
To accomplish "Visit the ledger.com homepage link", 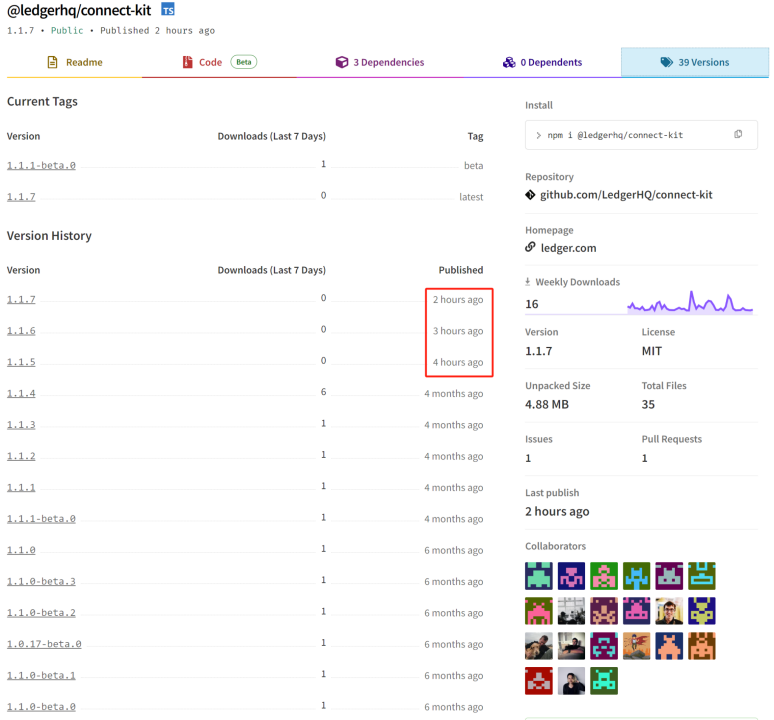I will tap(568, 248).
